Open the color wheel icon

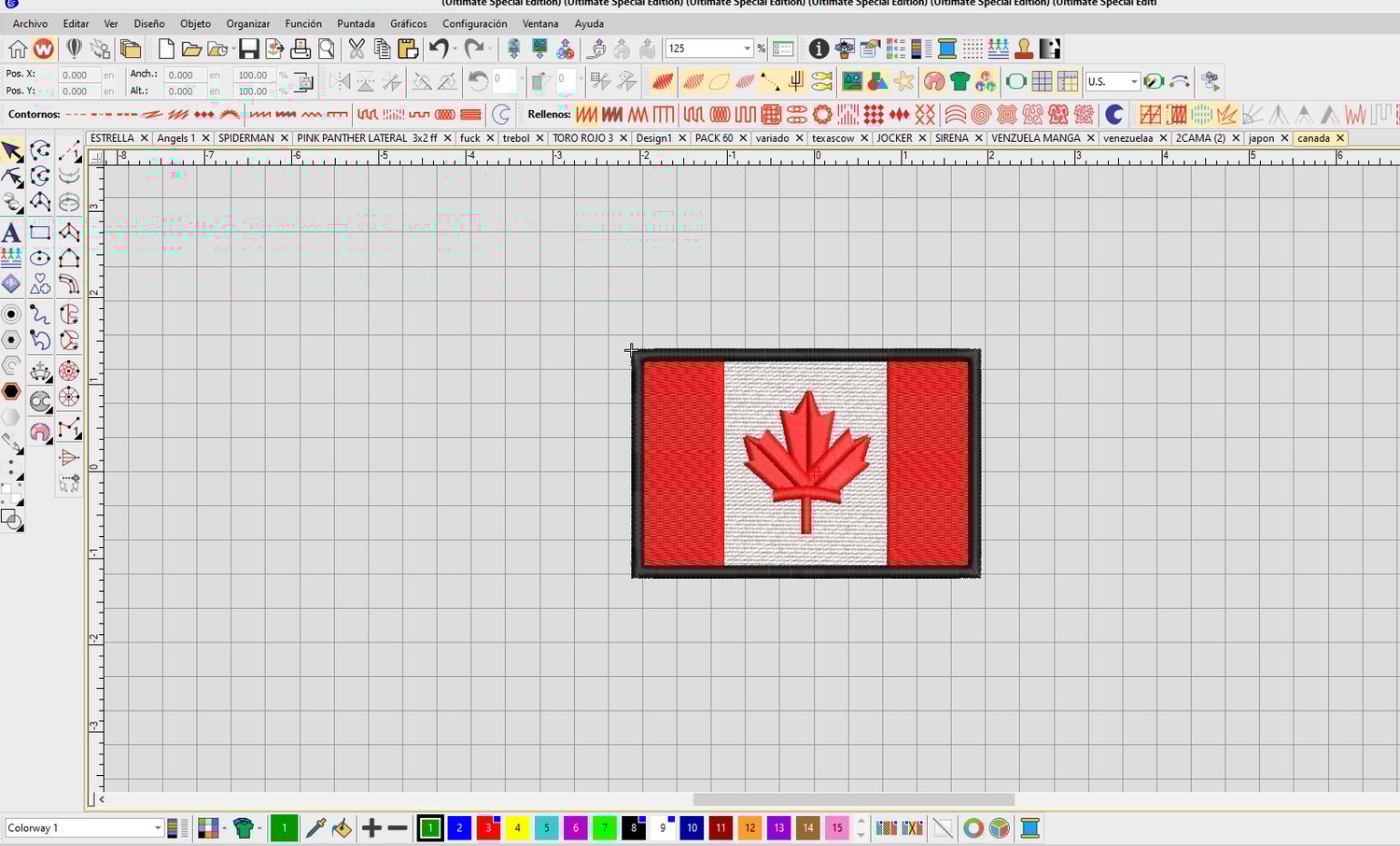point(973,827)
